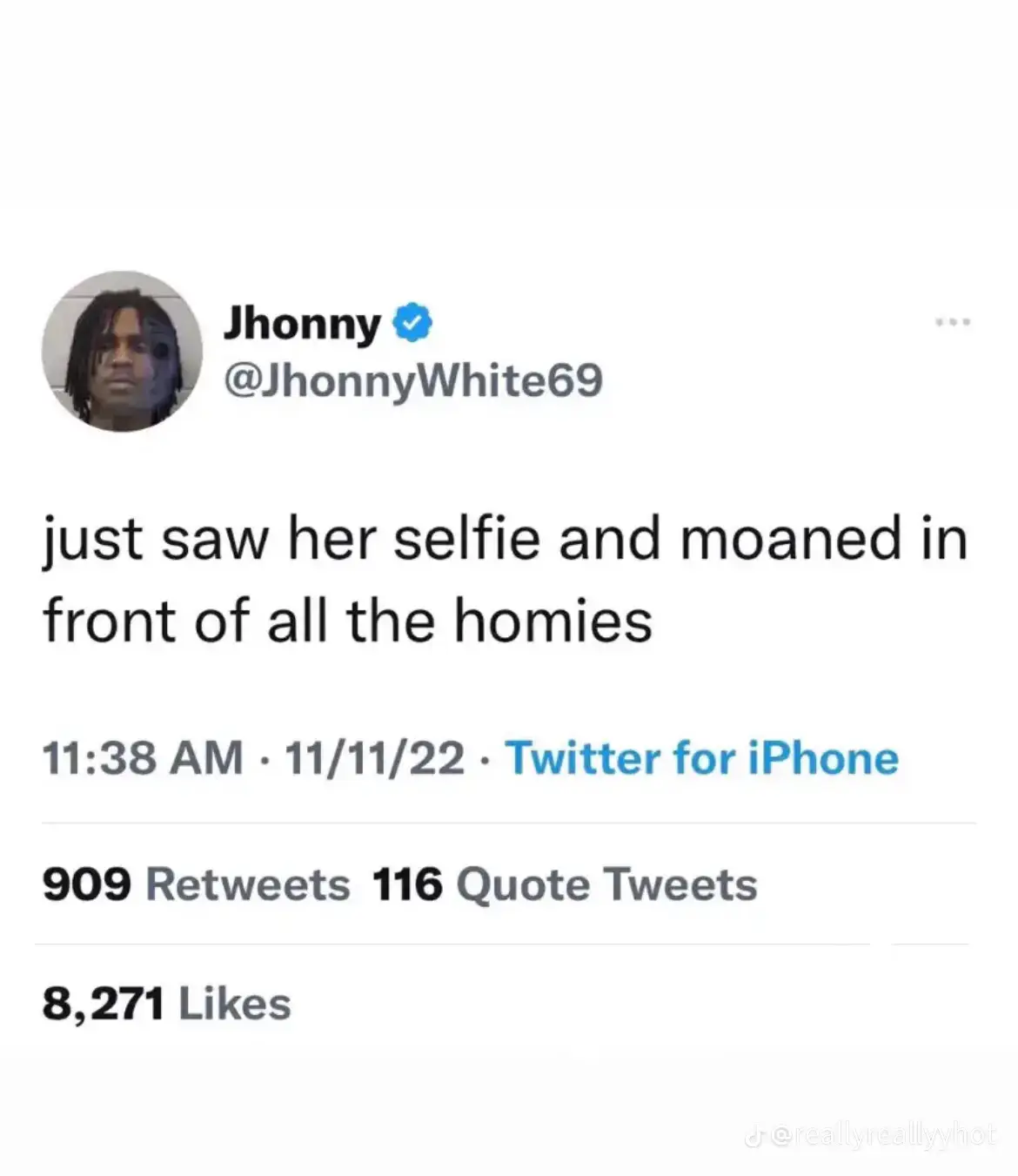Click the 8,271 count before Likes
Screen dimensions: 1018x1176
104,1005
